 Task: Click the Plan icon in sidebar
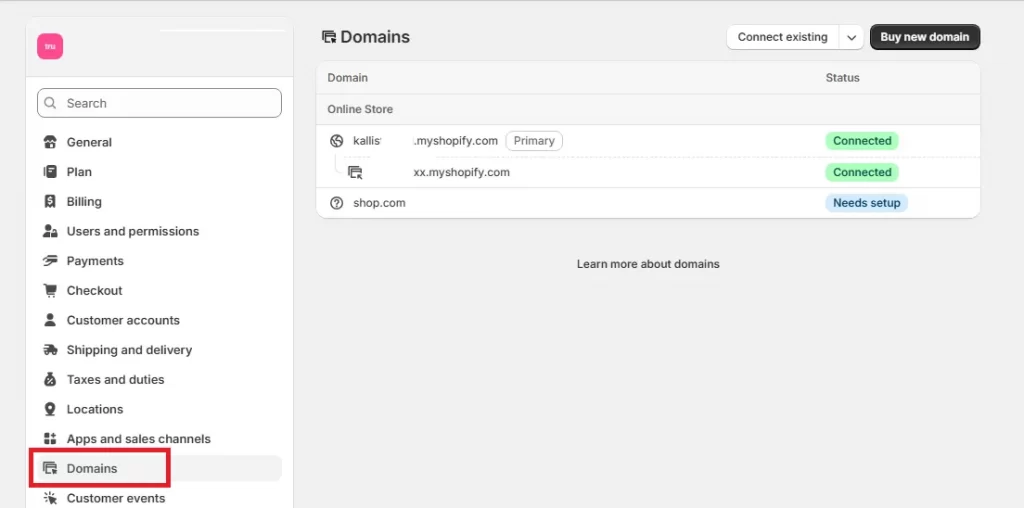(50, 172)
